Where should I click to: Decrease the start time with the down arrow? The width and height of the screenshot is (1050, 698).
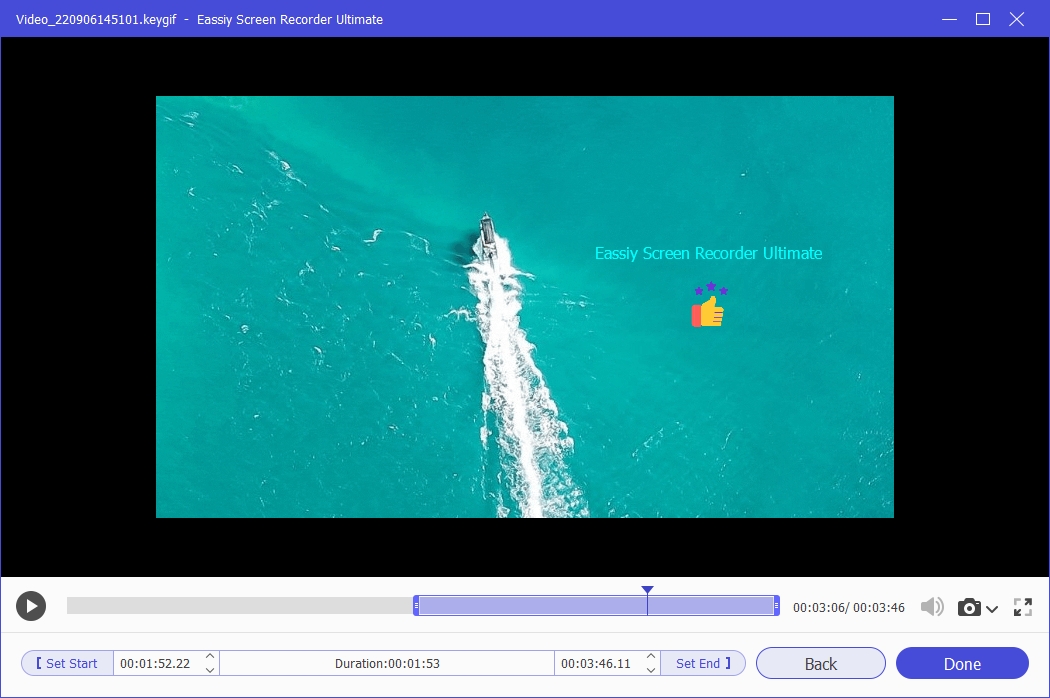click(x=210, y=670)
